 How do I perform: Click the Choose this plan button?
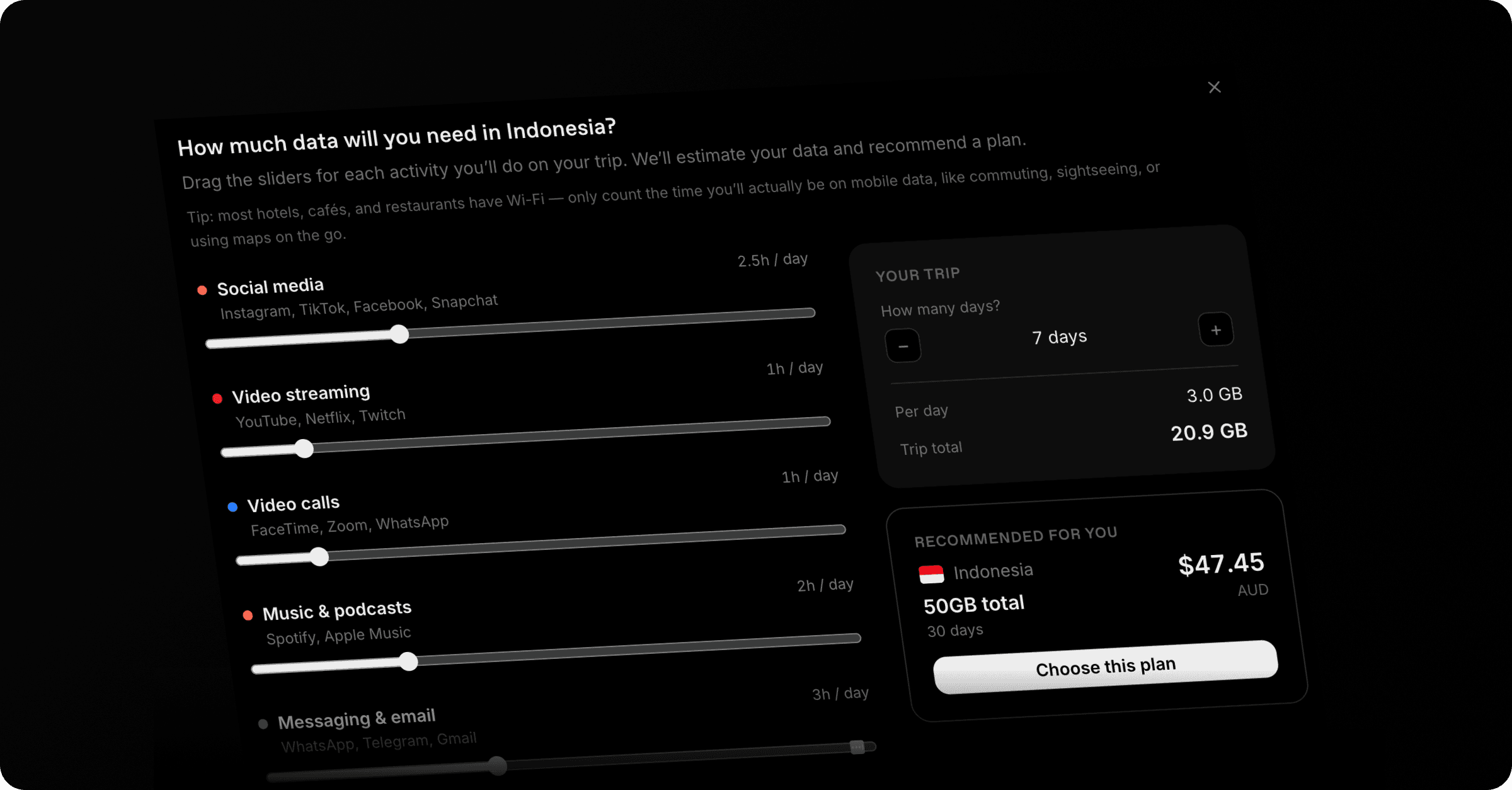[x=1106, y=667]
